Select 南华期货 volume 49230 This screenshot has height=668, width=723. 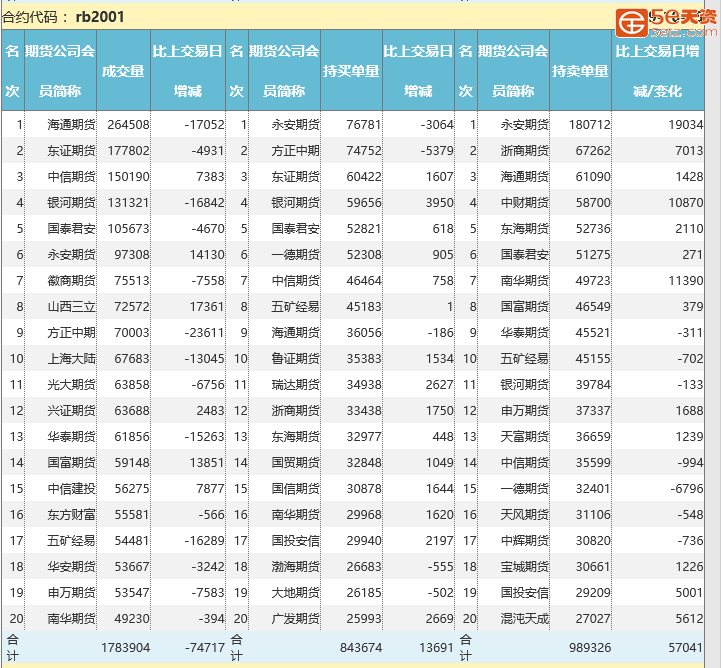pyautogui.click(x=132, y=619)
